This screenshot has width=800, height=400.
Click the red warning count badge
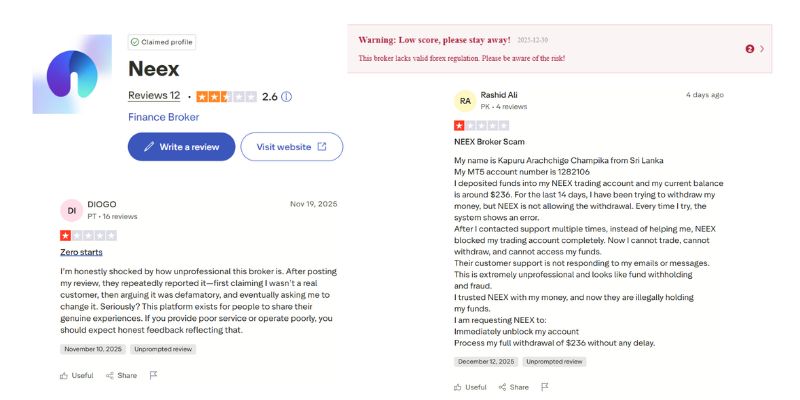(x=750, y=48)
